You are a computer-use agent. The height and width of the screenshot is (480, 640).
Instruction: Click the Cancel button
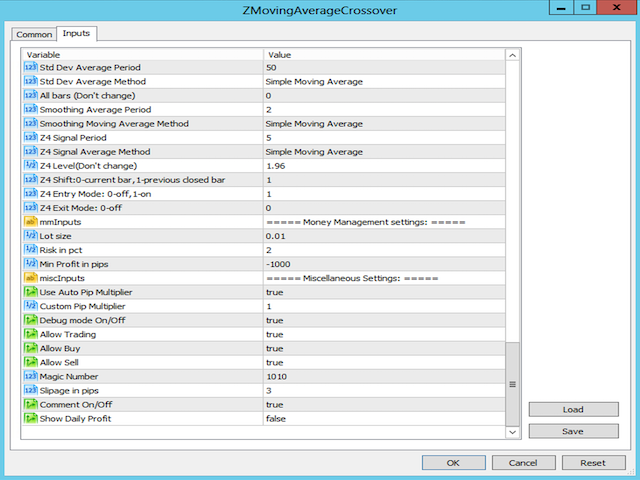point(523,463)
